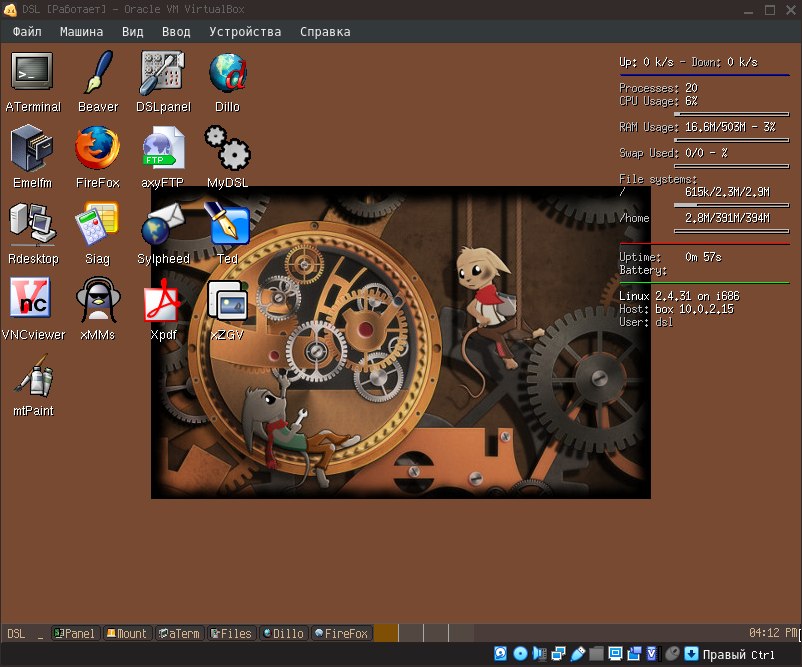Viewport: 802px width, 667px height.
Task: Click the 04:12 PM taskbar clock
Action: point(773,633)
